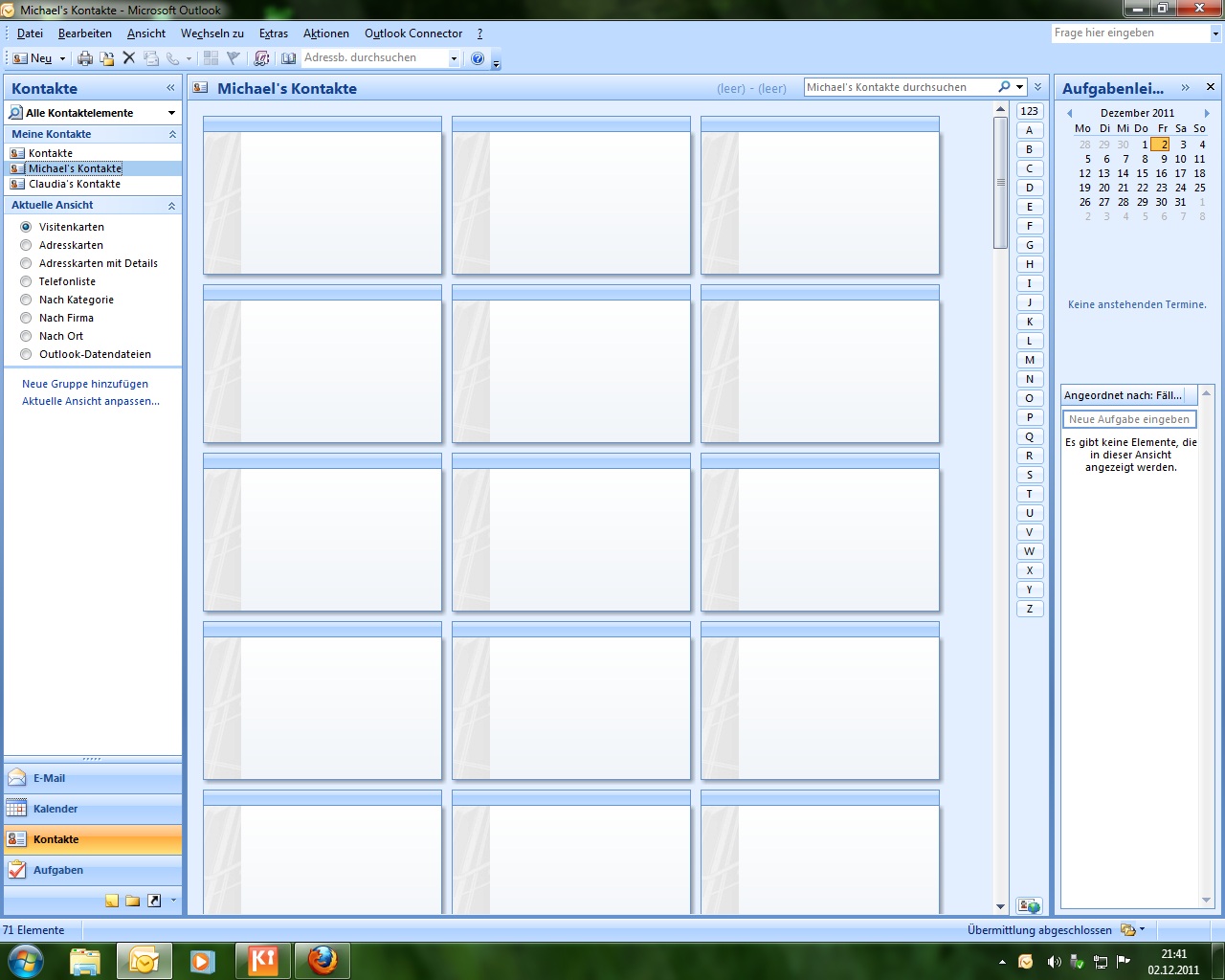Minimize the Aufgabenleiste with double chevron
Image resolution: width=1225 pixels, height=980 pixels.
1185,87
